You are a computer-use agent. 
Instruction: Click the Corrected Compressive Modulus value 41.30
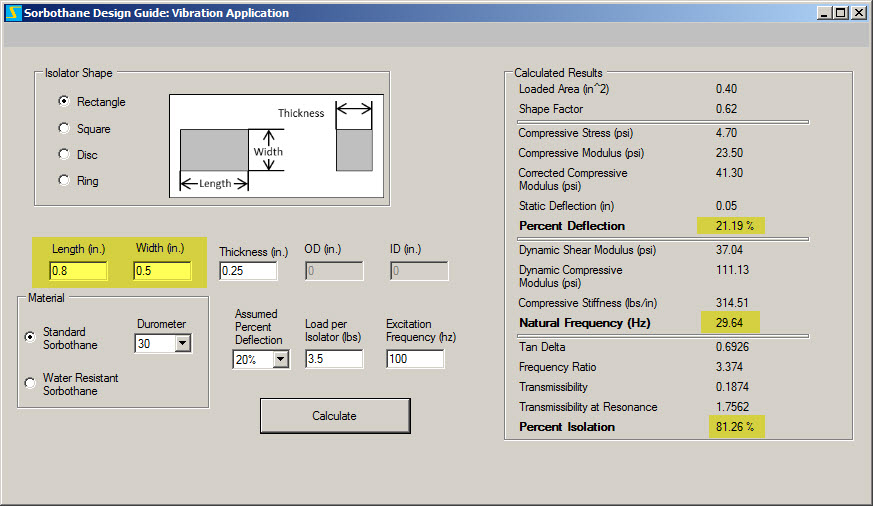coord(729,173)
